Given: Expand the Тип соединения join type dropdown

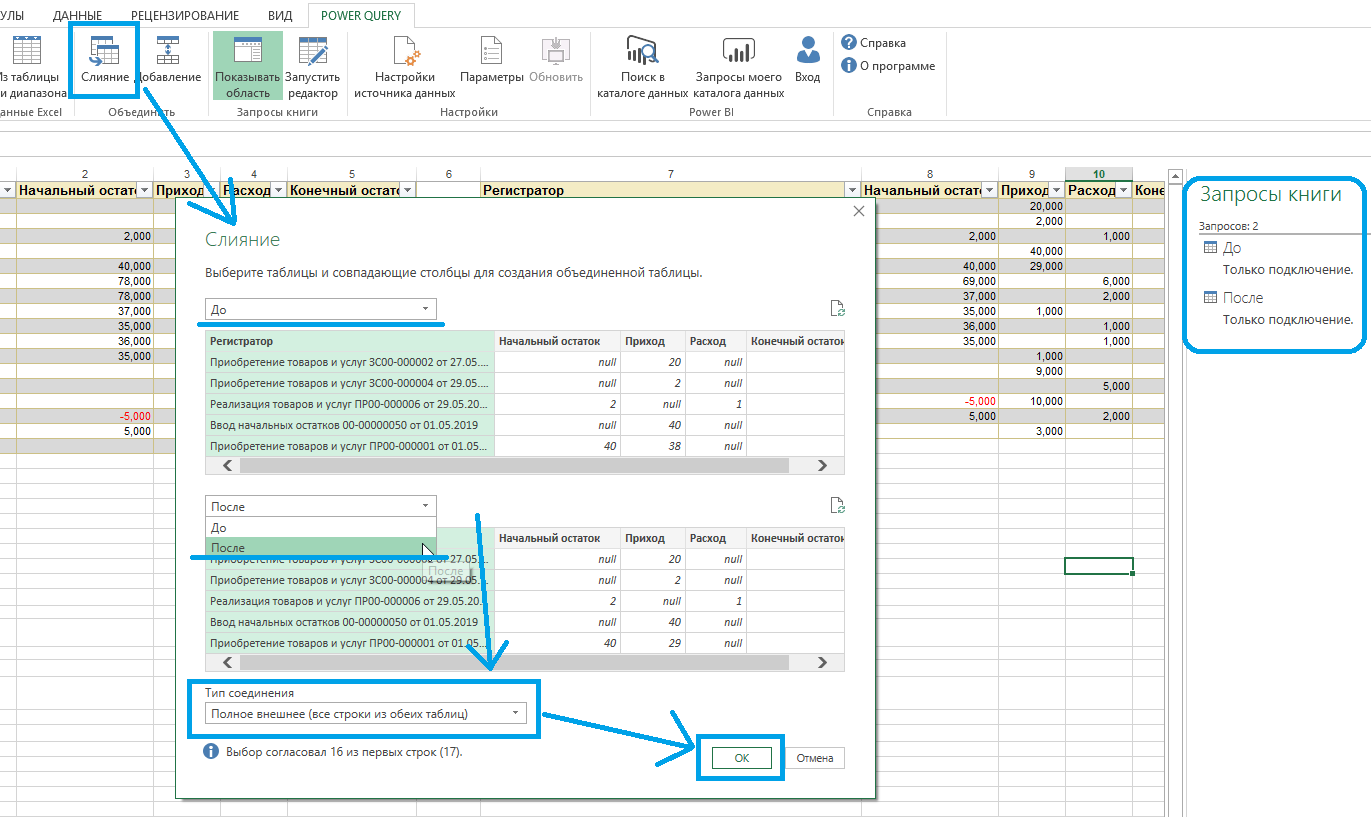Looking at the screenshot, I should click(x=365, y=713).
